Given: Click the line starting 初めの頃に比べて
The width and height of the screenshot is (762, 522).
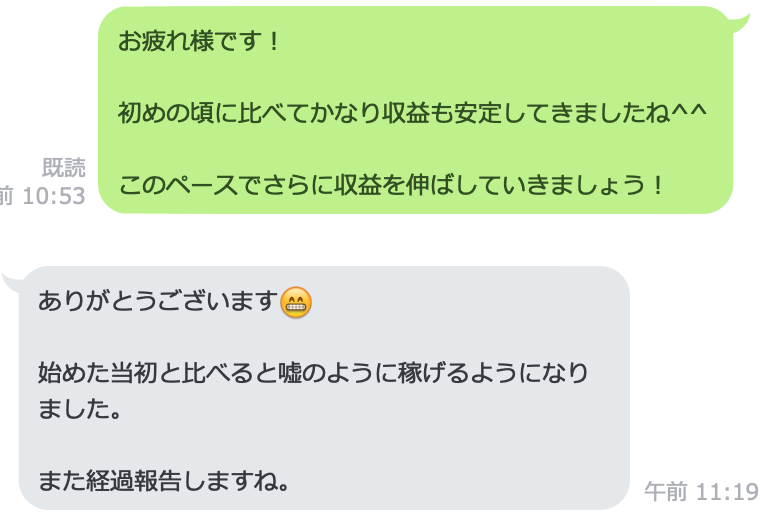Looking at the screenshot, I should (x=413, y=113).
